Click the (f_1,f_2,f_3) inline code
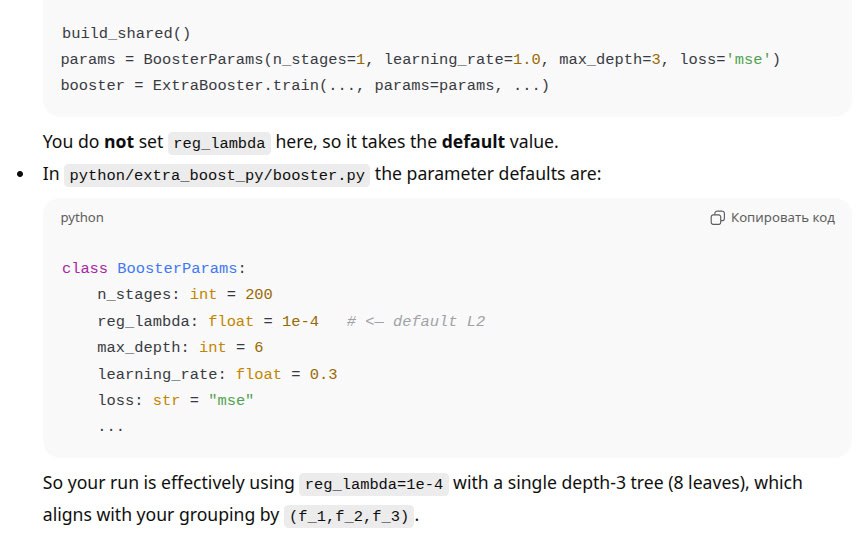Image resolution: width=864 pixels, height=545 pixels. [x=349, y=517]
